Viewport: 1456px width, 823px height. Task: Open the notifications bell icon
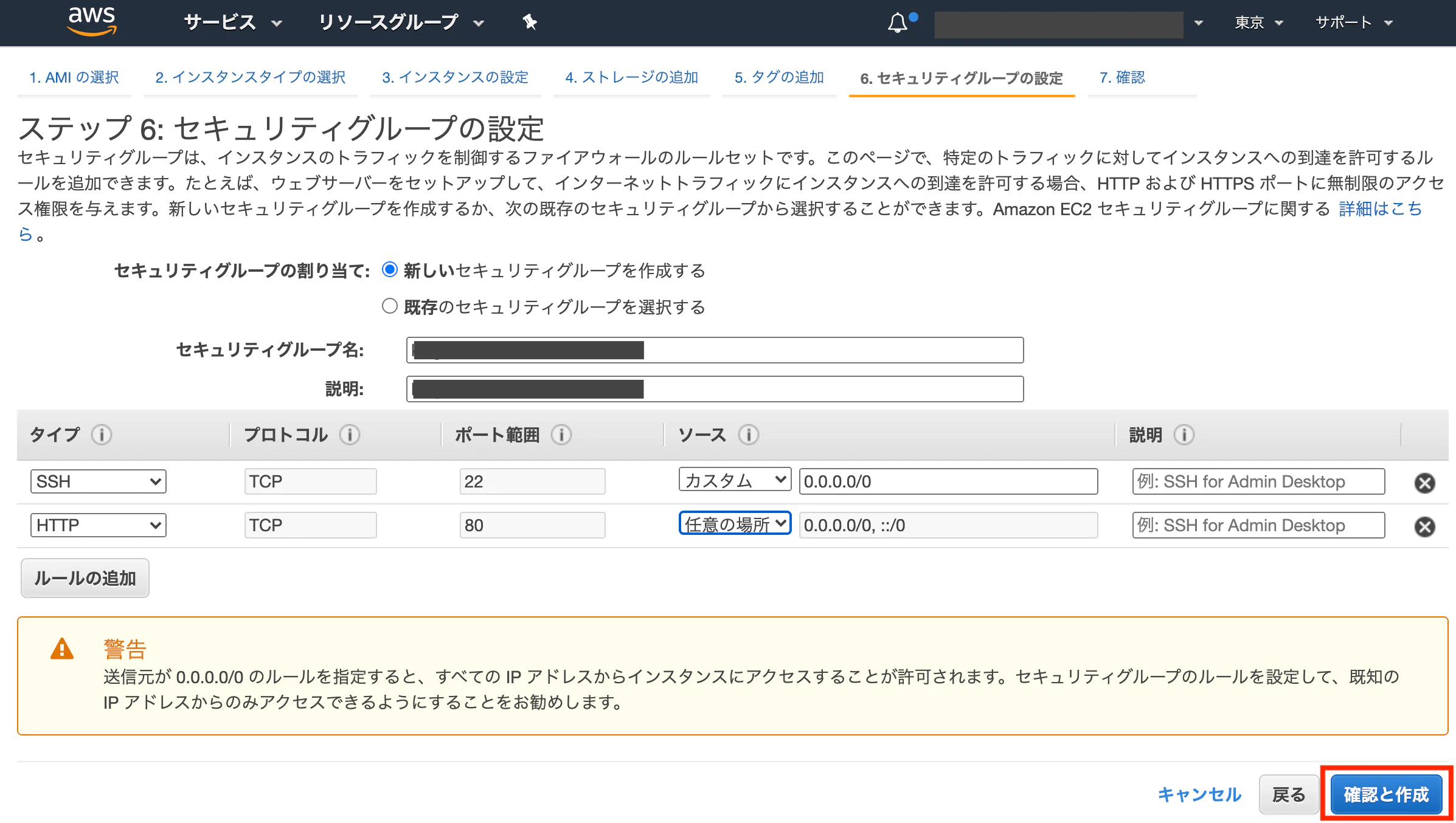point(897,23)
